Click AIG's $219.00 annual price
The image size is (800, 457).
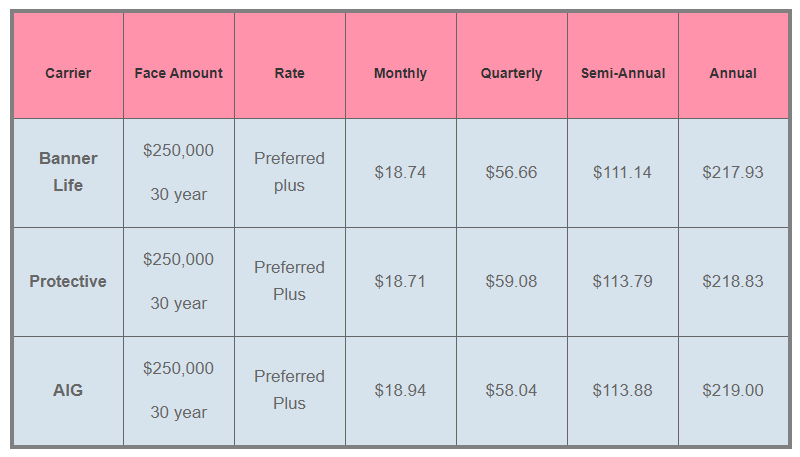coord(733,390)
